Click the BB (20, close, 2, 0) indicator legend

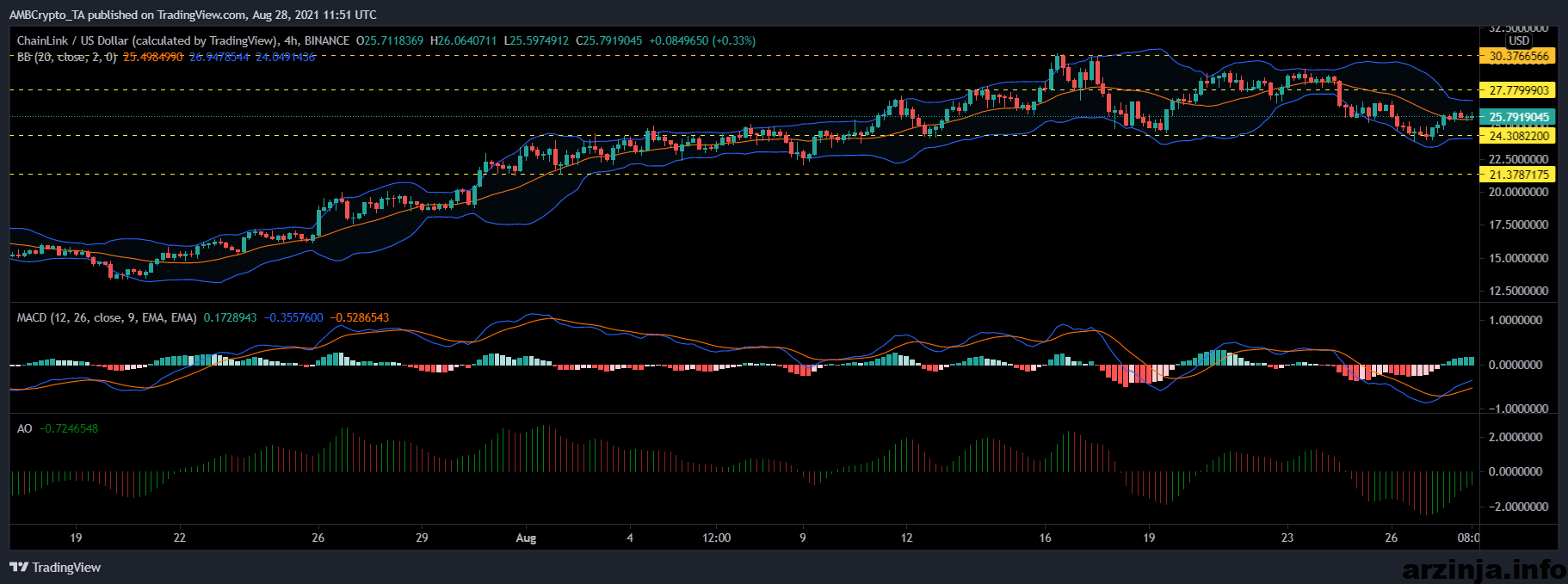click(x=66, y=57)
